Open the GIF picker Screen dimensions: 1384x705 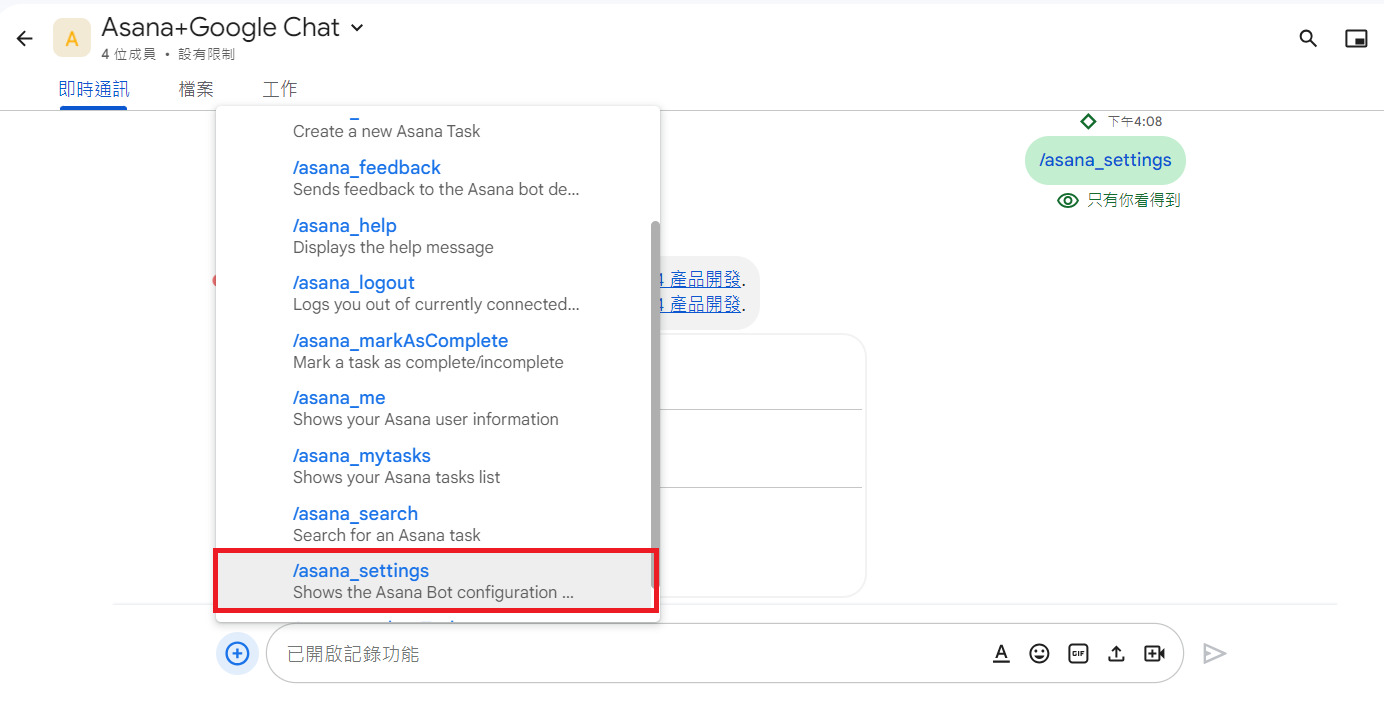tap(1078, 654)
